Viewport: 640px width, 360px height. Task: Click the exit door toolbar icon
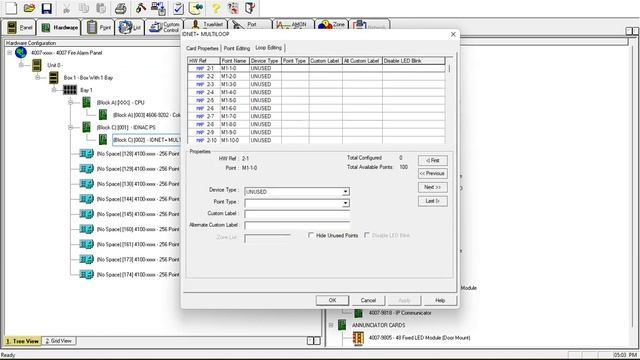[x=250, y=8]
